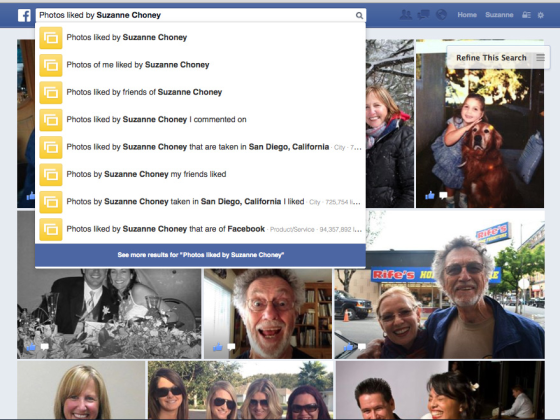This screenshot has width=560, height=420.
Task: Click photo icon for 'I commented on' suggestion
Action: 51,120
